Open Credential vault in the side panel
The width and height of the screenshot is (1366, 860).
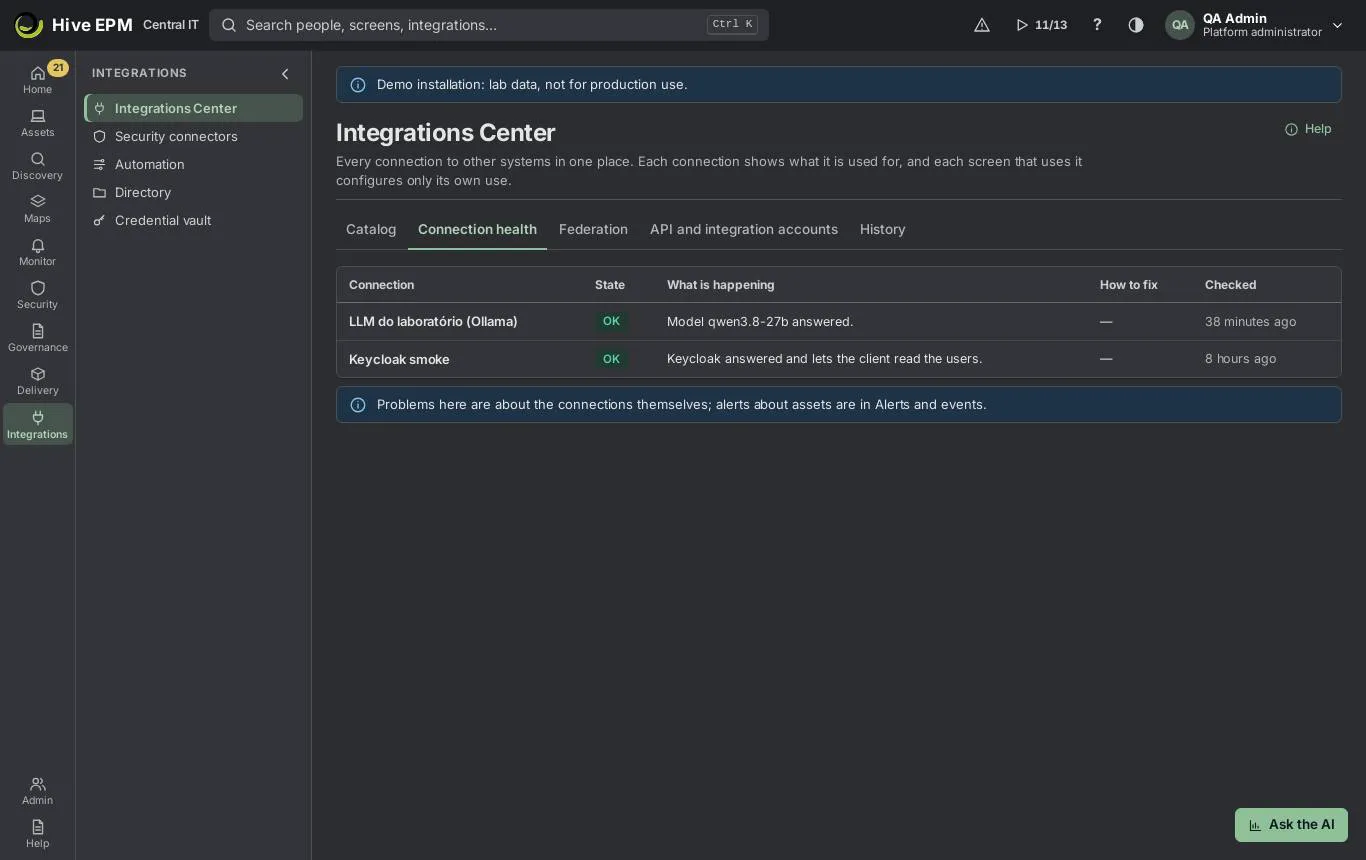point(193,220)
